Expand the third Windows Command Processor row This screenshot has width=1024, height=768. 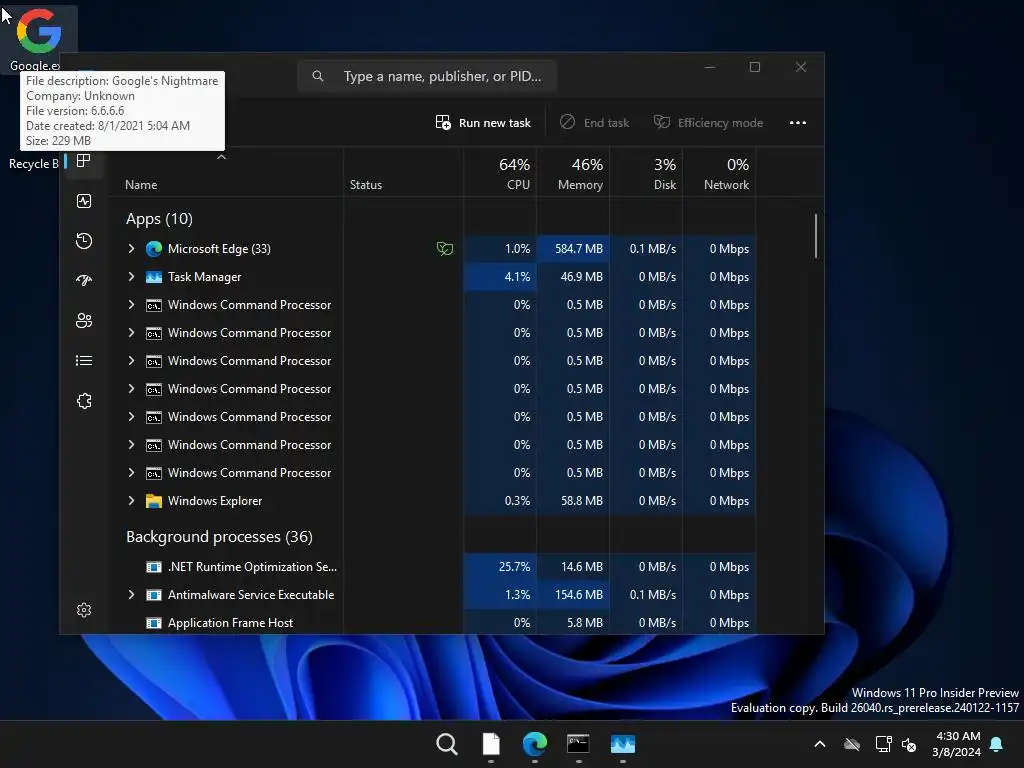click(x=131, y=361)
